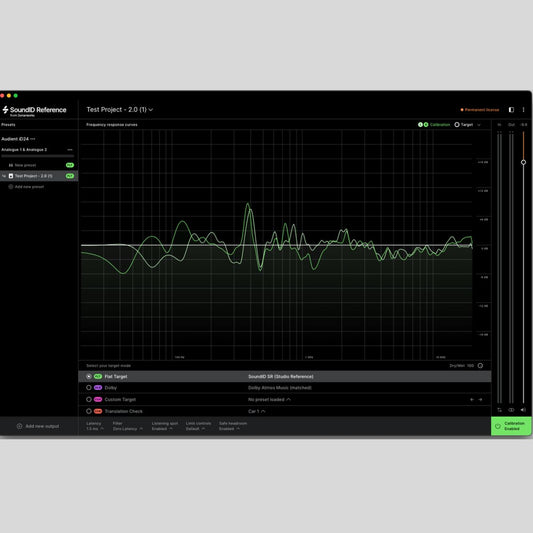Click previous custom target preset arrow
Image resolution: width=533 pixels, height=533 pixels.
pyautogui.click(x=472, y=399)
